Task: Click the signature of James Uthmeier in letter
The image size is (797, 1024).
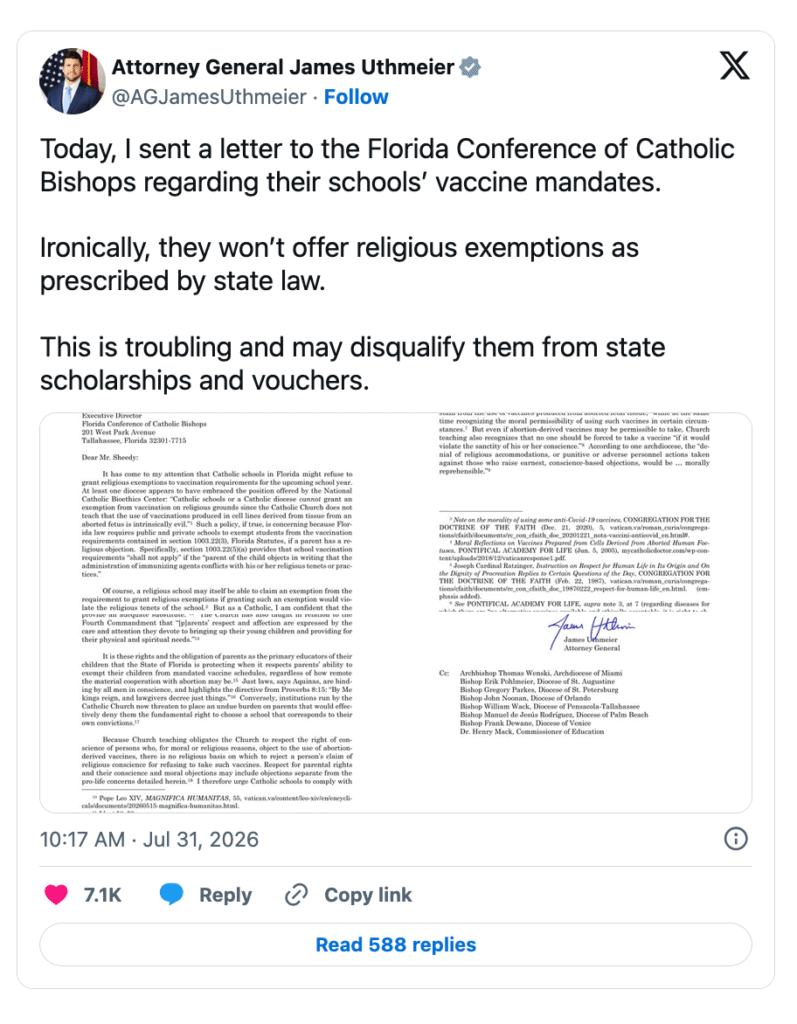Action: (591, 630)
